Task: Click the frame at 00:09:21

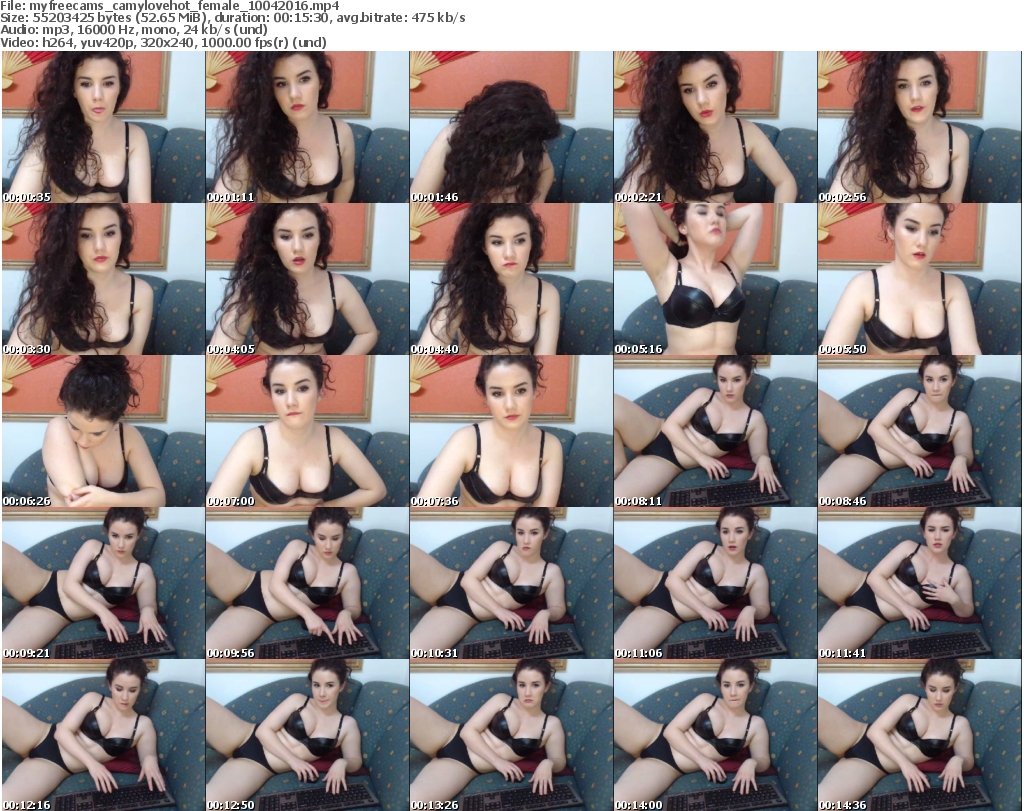Action: (x=103, y=584)
